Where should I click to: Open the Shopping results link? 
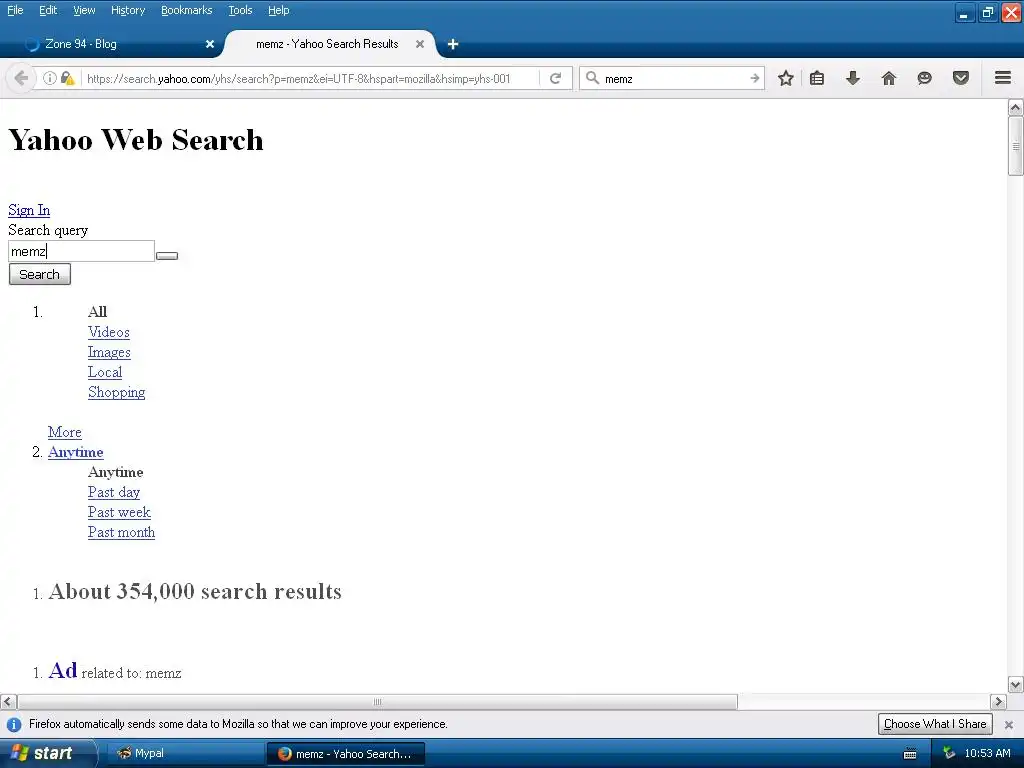click(116, 392)
